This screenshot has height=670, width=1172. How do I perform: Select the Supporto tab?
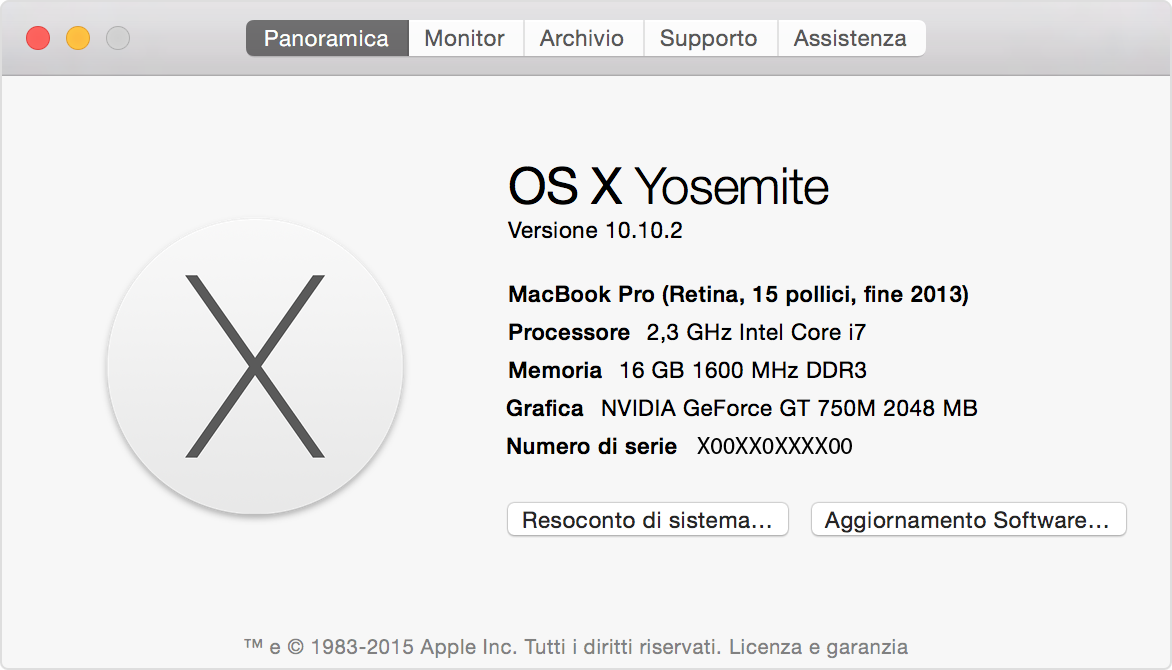(x=708, y=39)
